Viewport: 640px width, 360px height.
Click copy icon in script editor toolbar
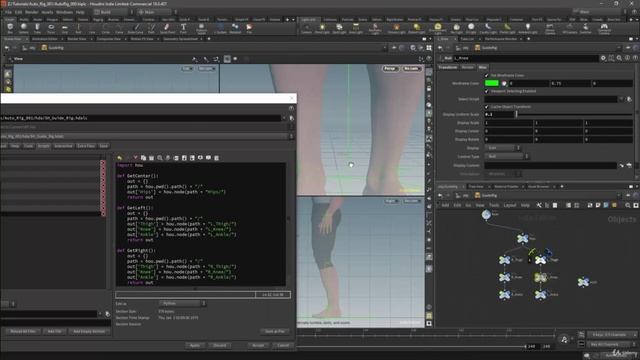point(143,158)
